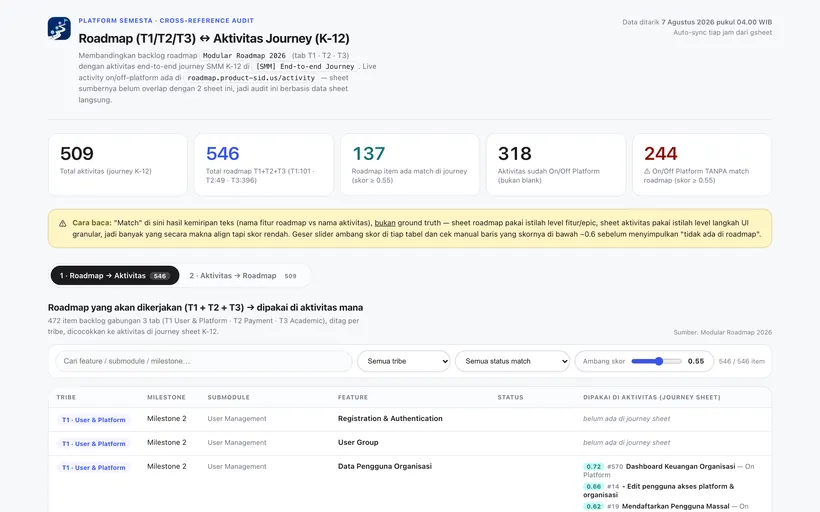Click the 'Tribe' column header
Viewport: 820px width, 512px height.
coord(66,397)
